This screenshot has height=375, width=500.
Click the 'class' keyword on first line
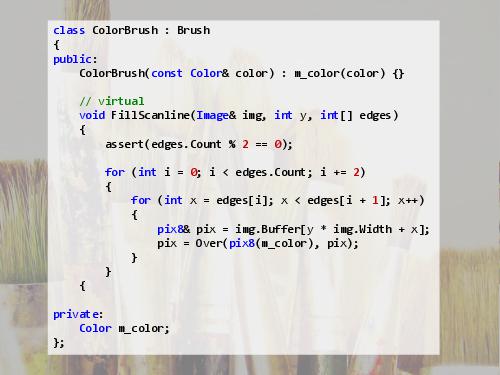[x=69, y=30]
